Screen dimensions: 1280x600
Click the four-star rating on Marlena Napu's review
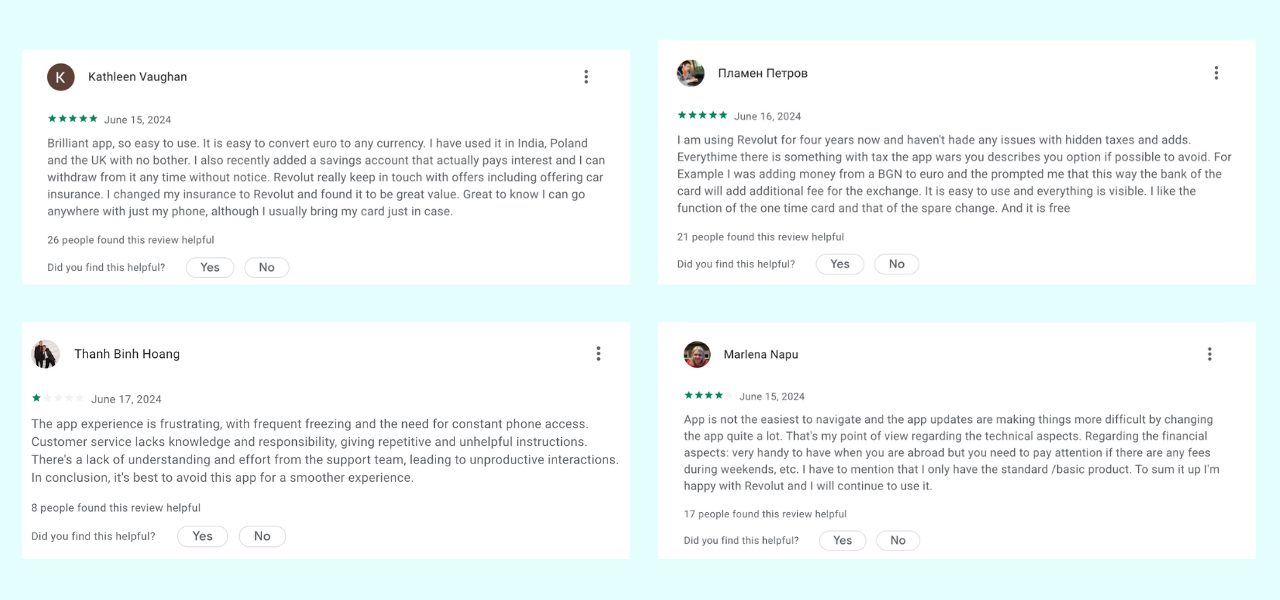709,396
